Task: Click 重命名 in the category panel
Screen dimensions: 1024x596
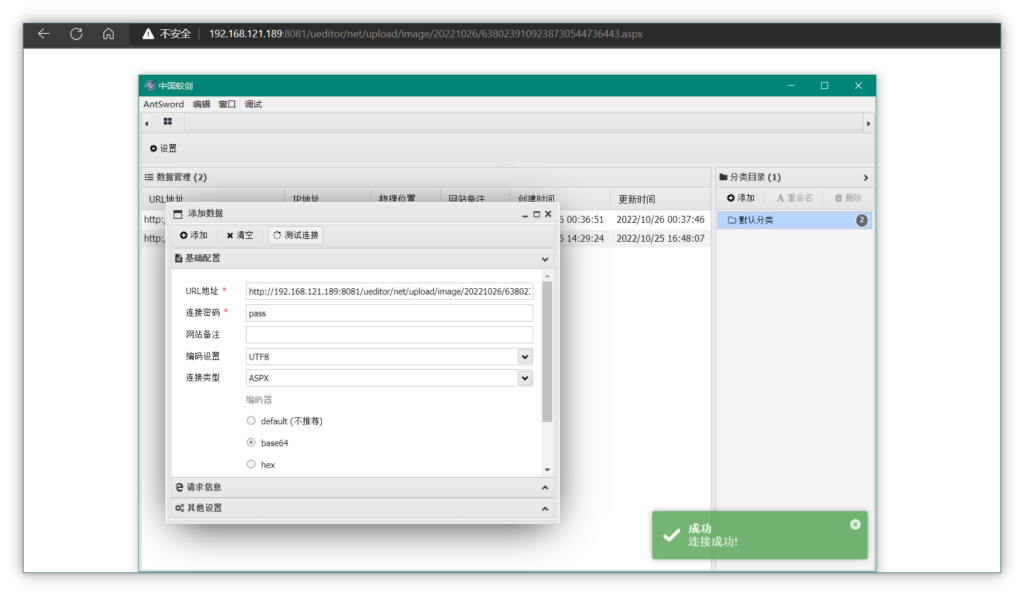Action: click(795, 198)
